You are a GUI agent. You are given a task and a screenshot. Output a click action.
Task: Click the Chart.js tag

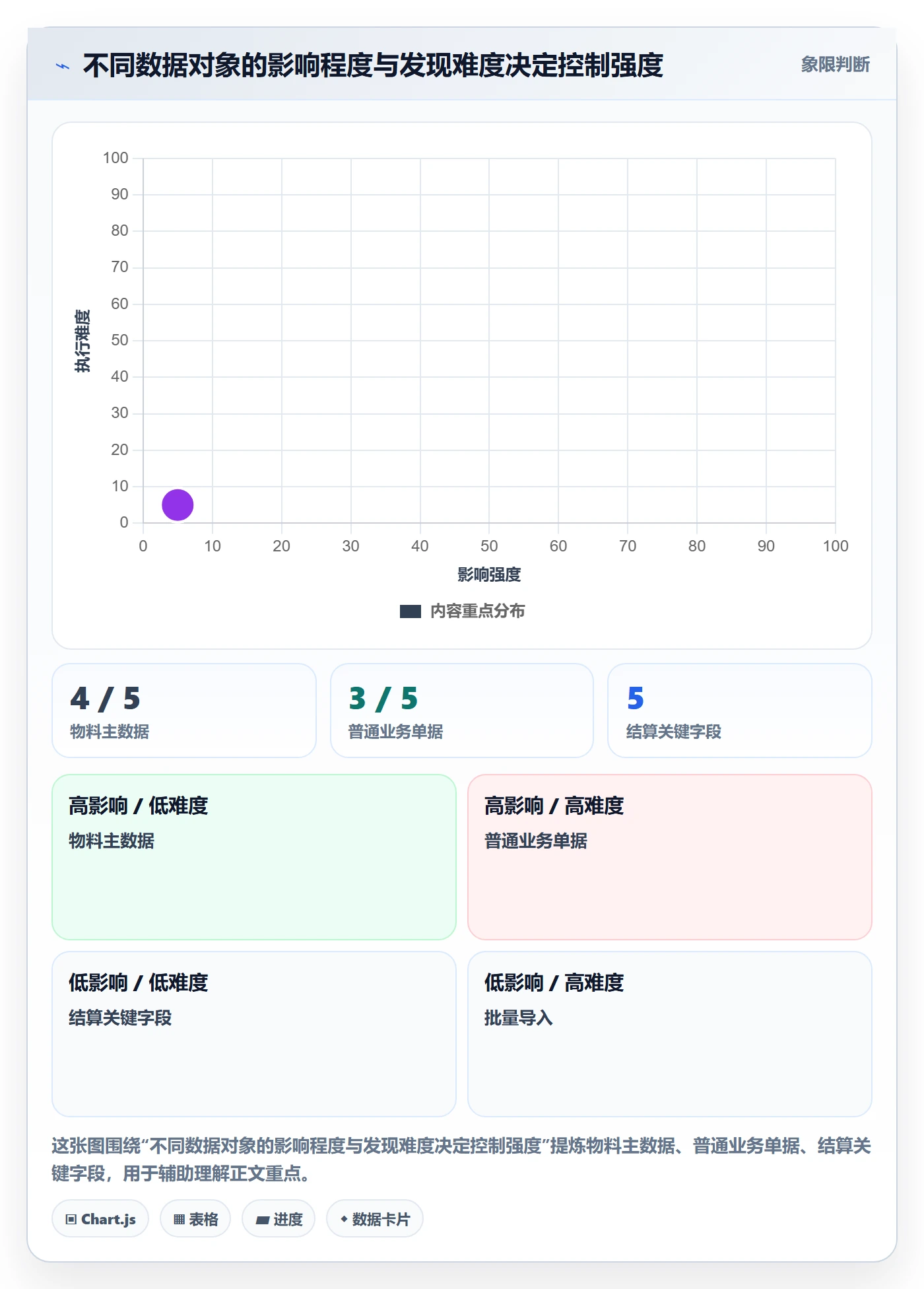(x=100, y=1219)
